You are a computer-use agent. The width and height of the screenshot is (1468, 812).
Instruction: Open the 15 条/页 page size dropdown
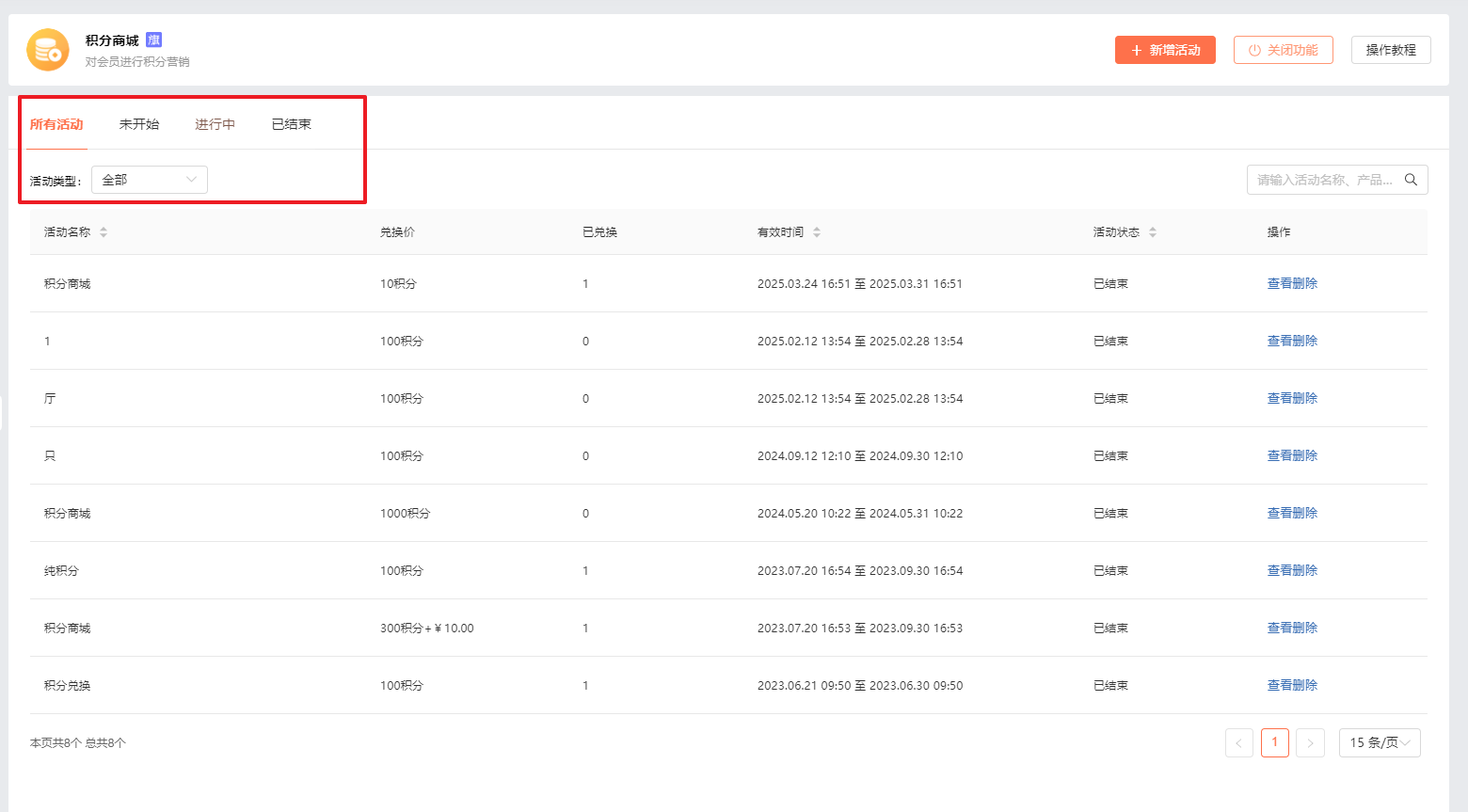click(x=1379, y=743)
